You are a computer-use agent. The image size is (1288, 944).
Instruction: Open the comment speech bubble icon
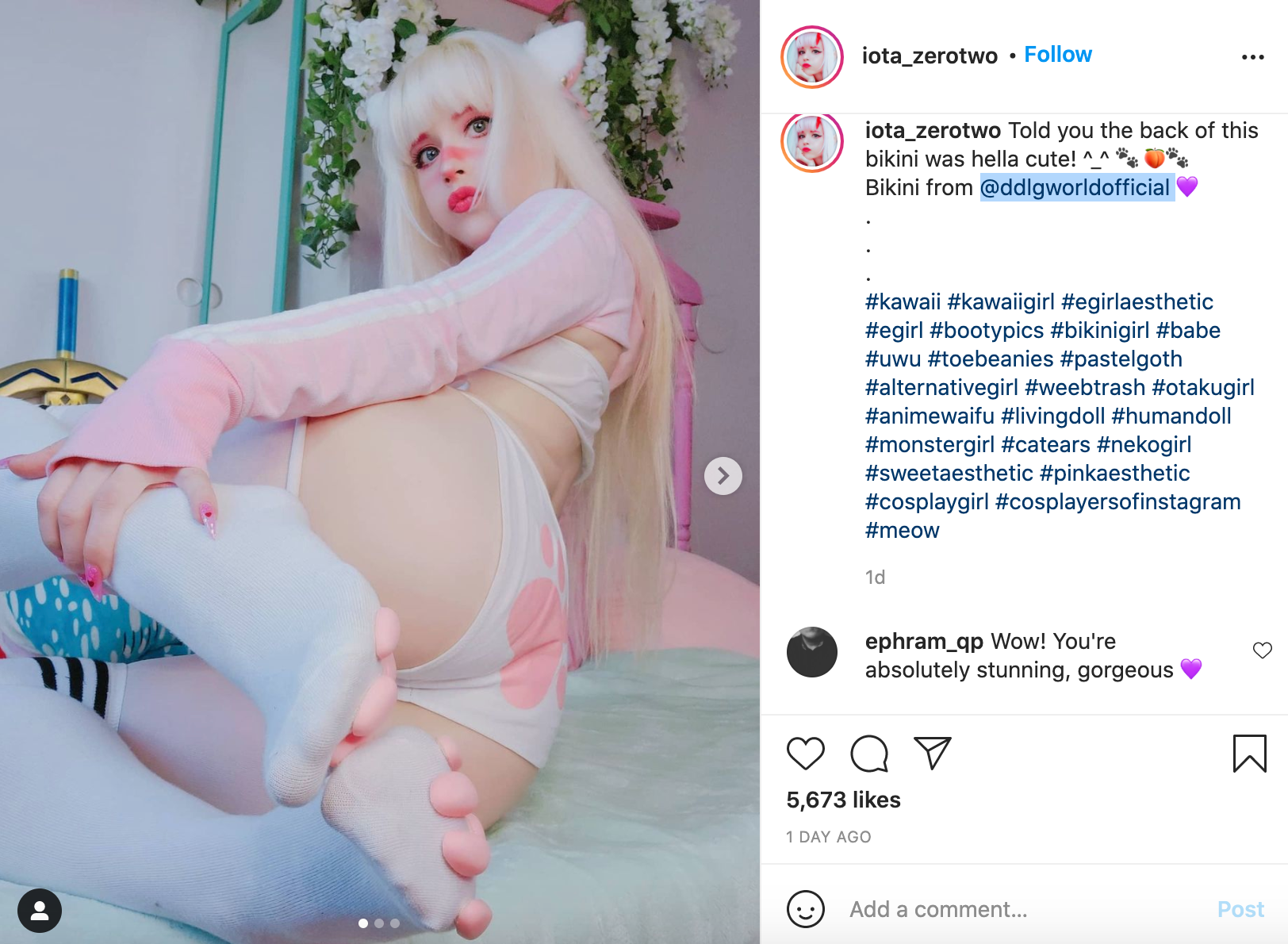click(869, 754)
